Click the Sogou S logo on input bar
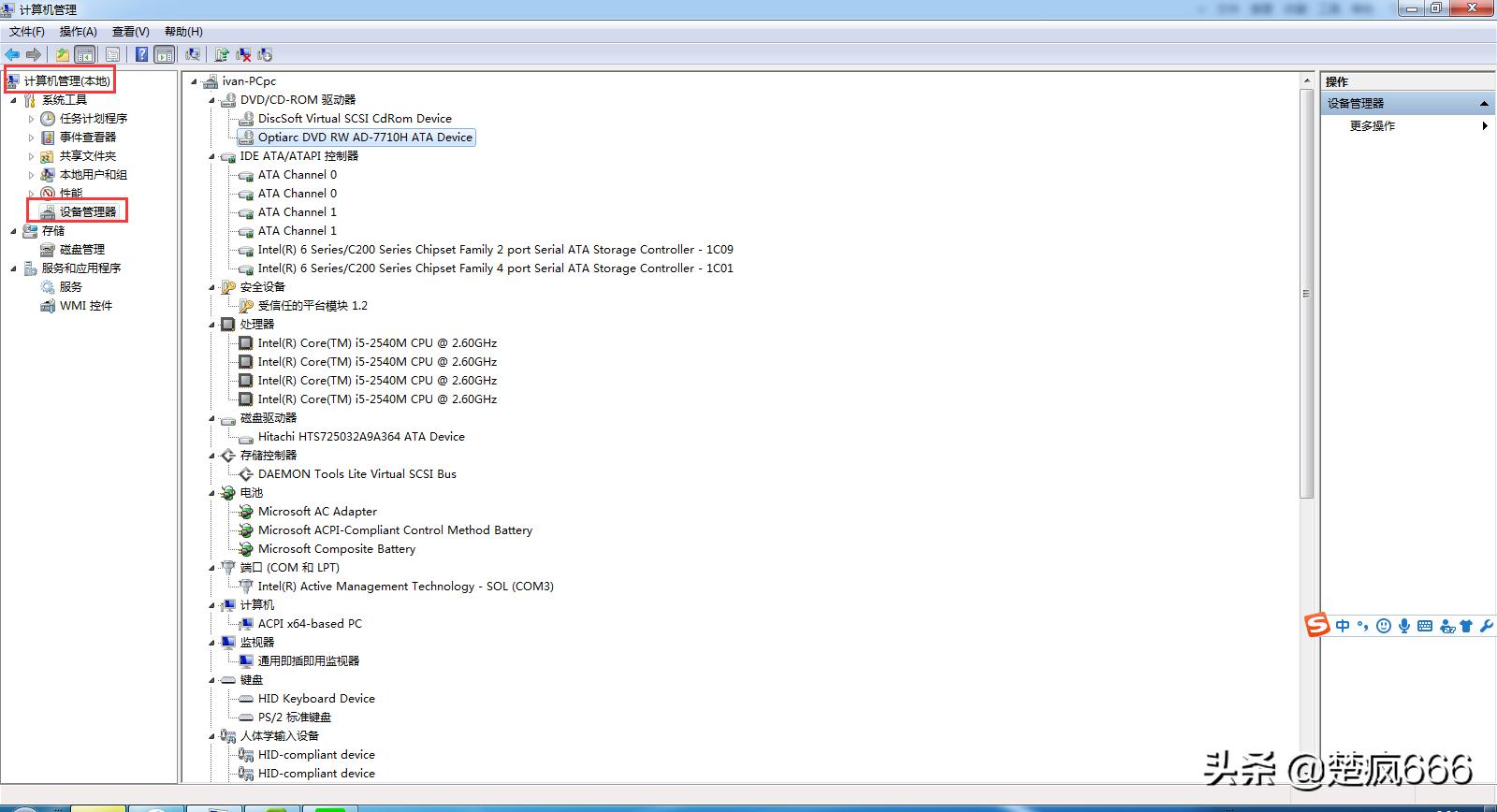Screen dimensions: 1497x812 (1317, 625)
